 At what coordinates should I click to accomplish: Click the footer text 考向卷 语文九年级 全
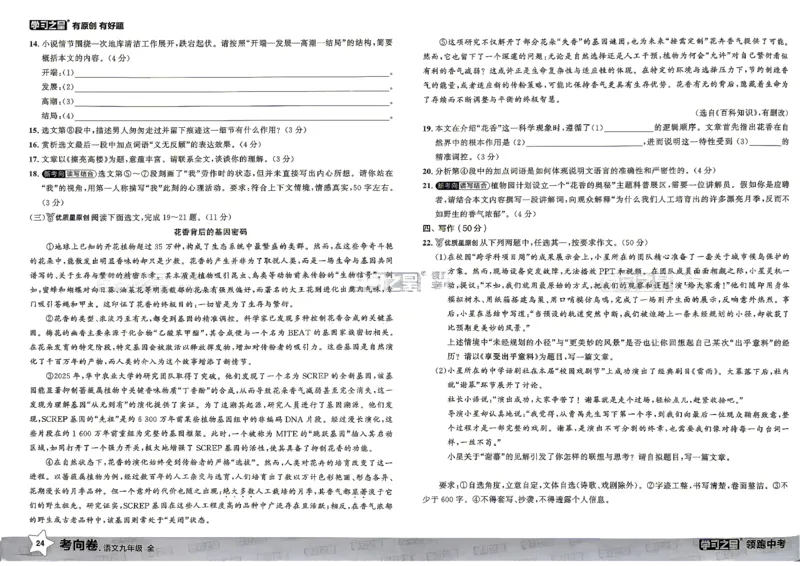[x=107, y=546]
